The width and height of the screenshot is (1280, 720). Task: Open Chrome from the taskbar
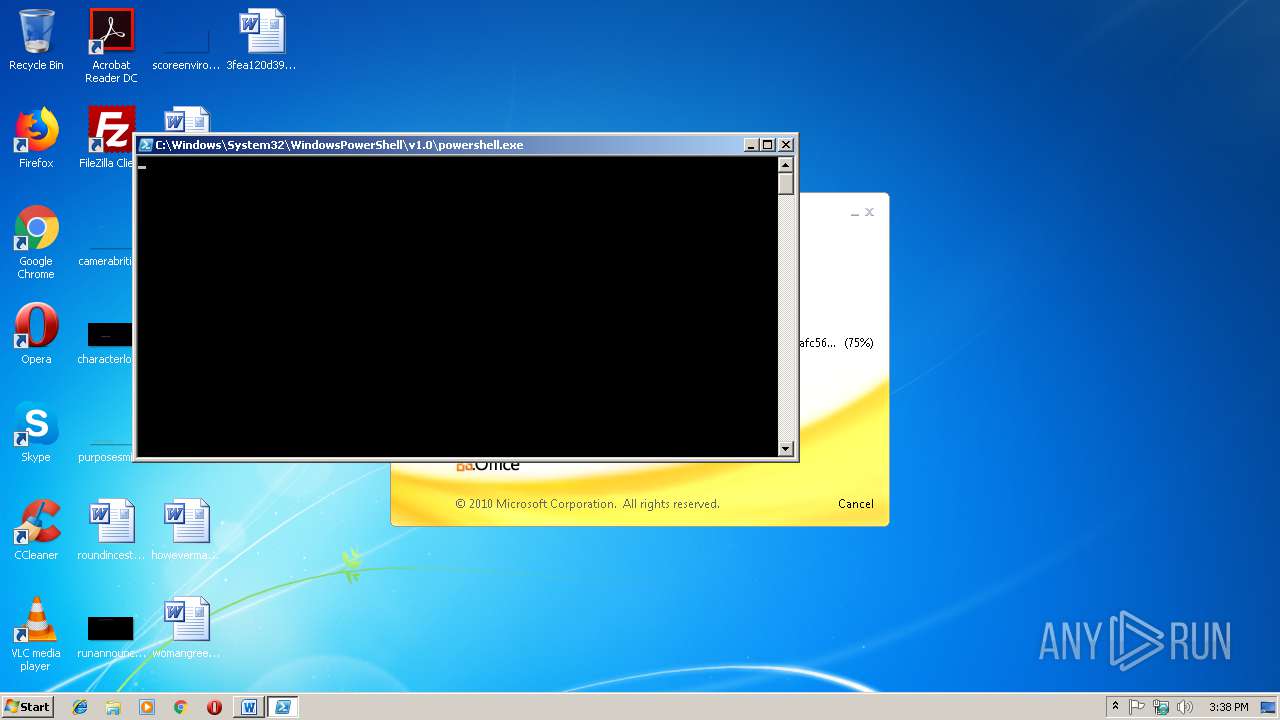(x=180, y=707)
